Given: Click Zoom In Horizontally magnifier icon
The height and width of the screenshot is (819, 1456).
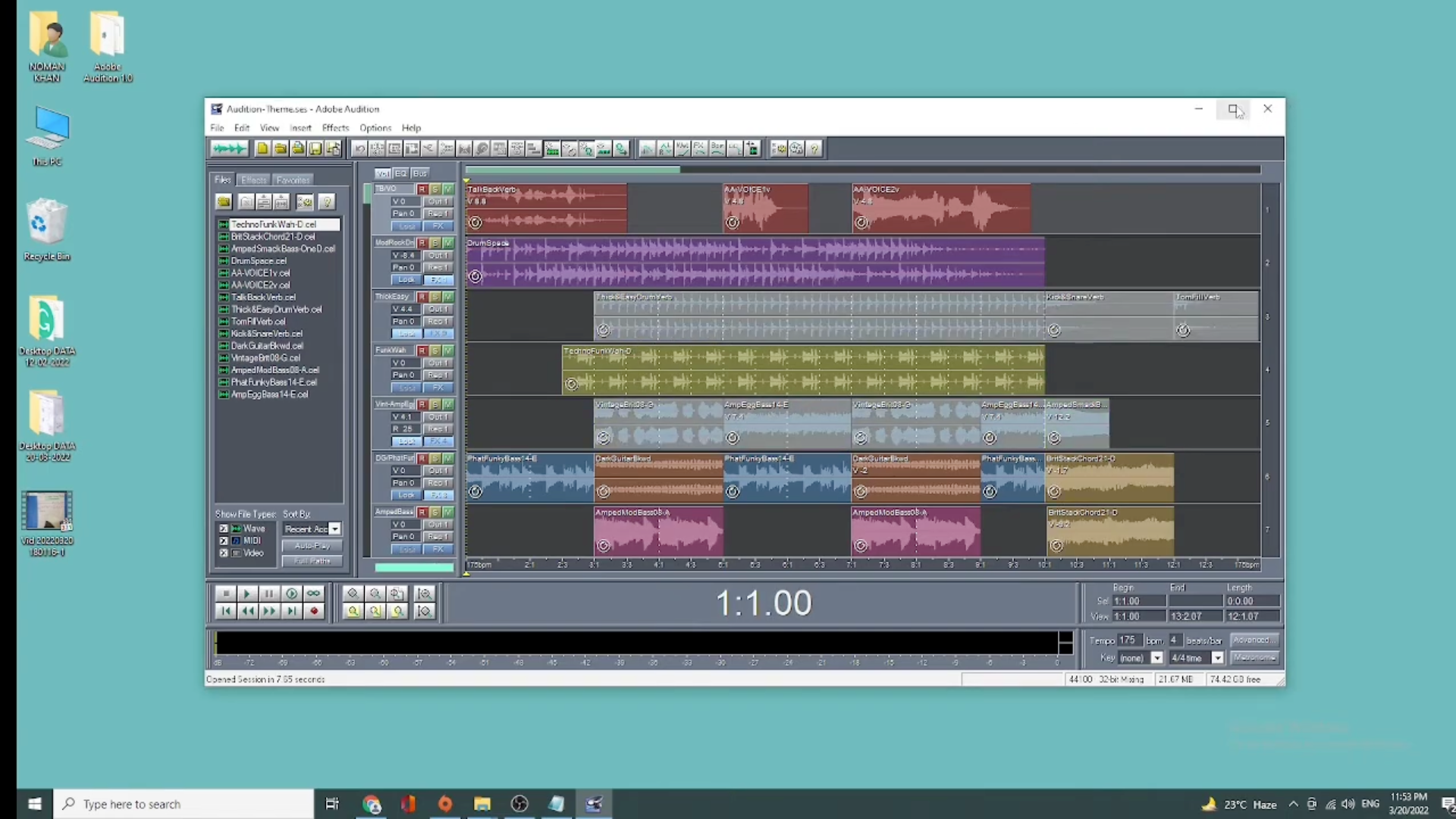Looking at the screenshot, I should point(352,594).
